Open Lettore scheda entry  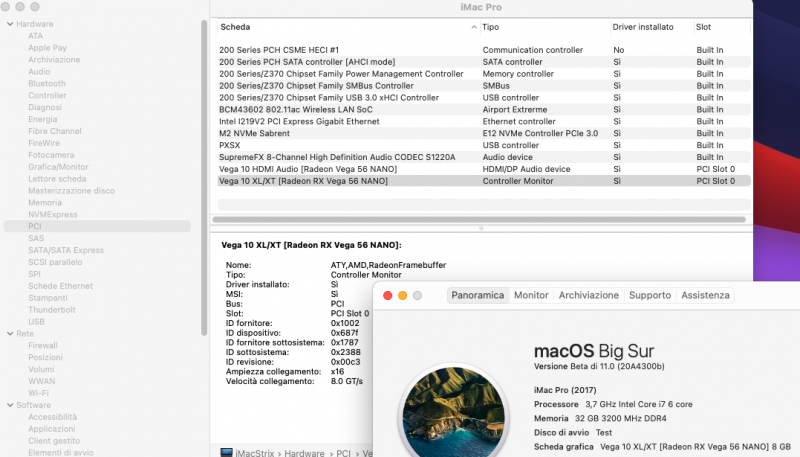(x=57, y=179)
